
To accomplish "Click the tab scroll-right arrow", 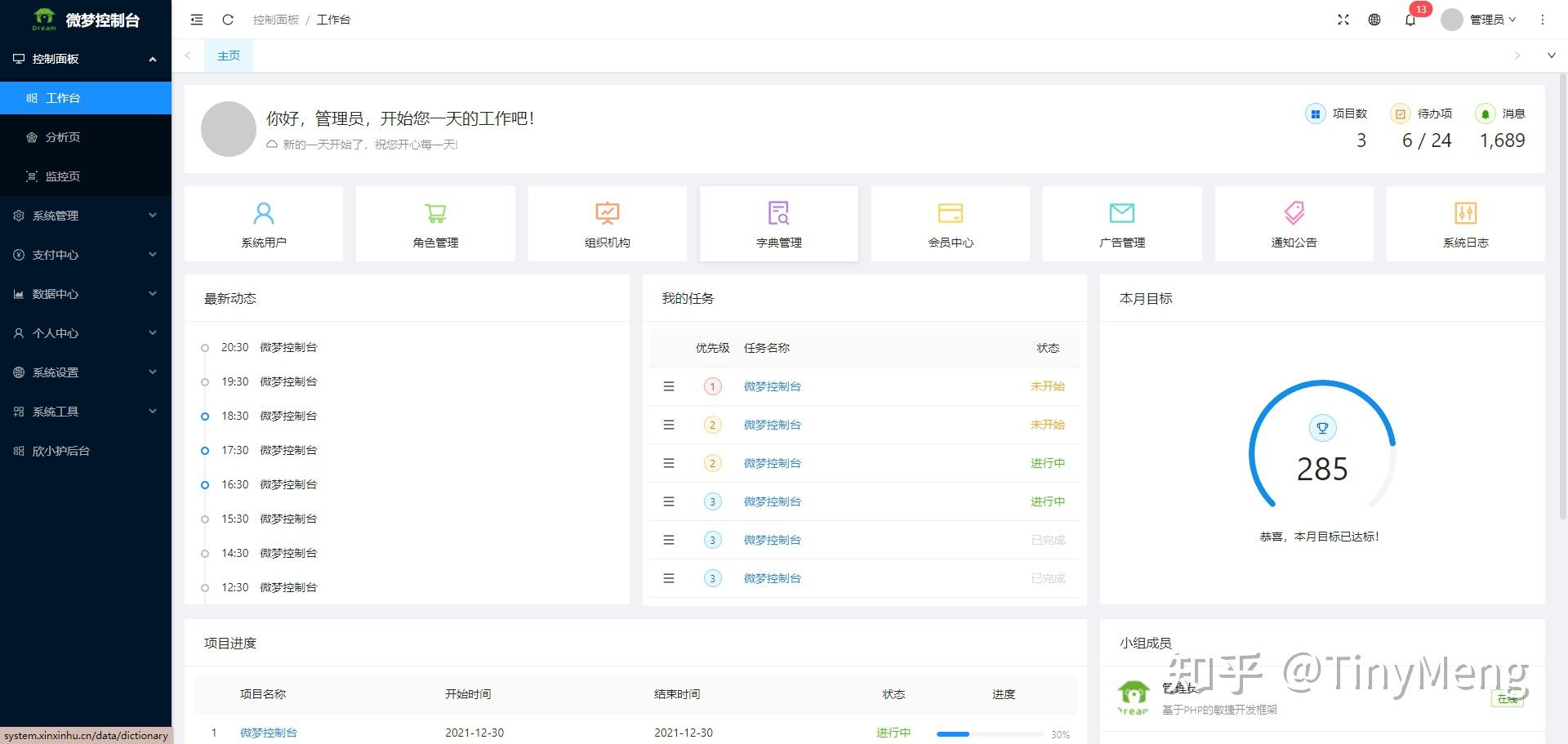I will 1517,56.
